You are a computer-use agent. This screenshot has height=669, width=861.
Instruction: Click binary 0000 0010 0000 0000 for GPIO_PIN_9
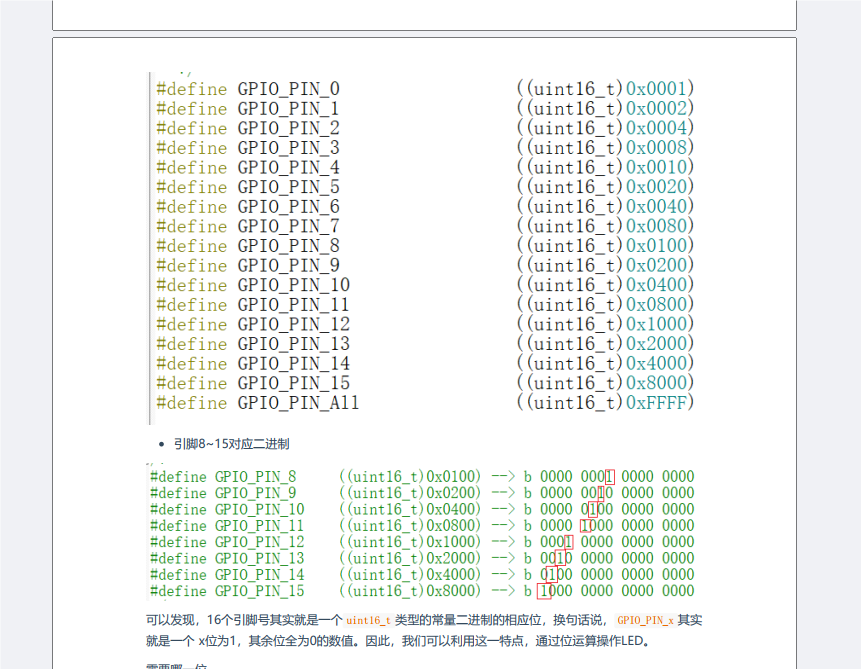(x=617, y=493)
